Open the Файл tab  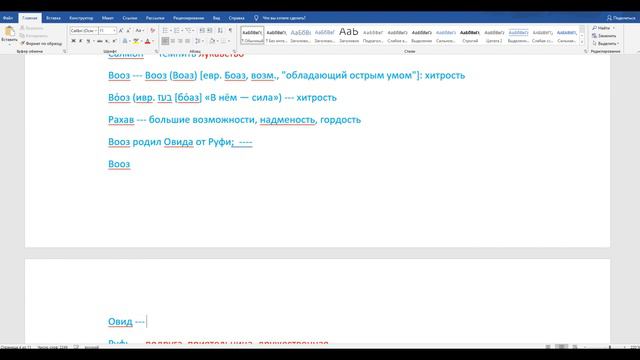point(8,18)
